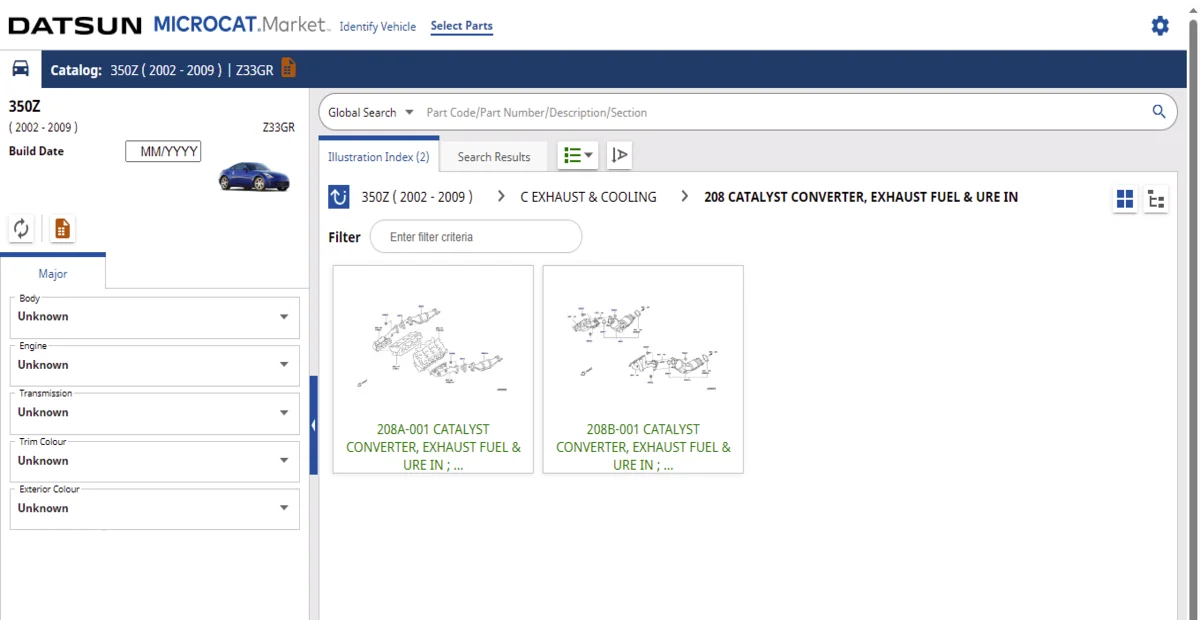
Task: Click the refresh vehicle icon
Action: tap(21, 229)
